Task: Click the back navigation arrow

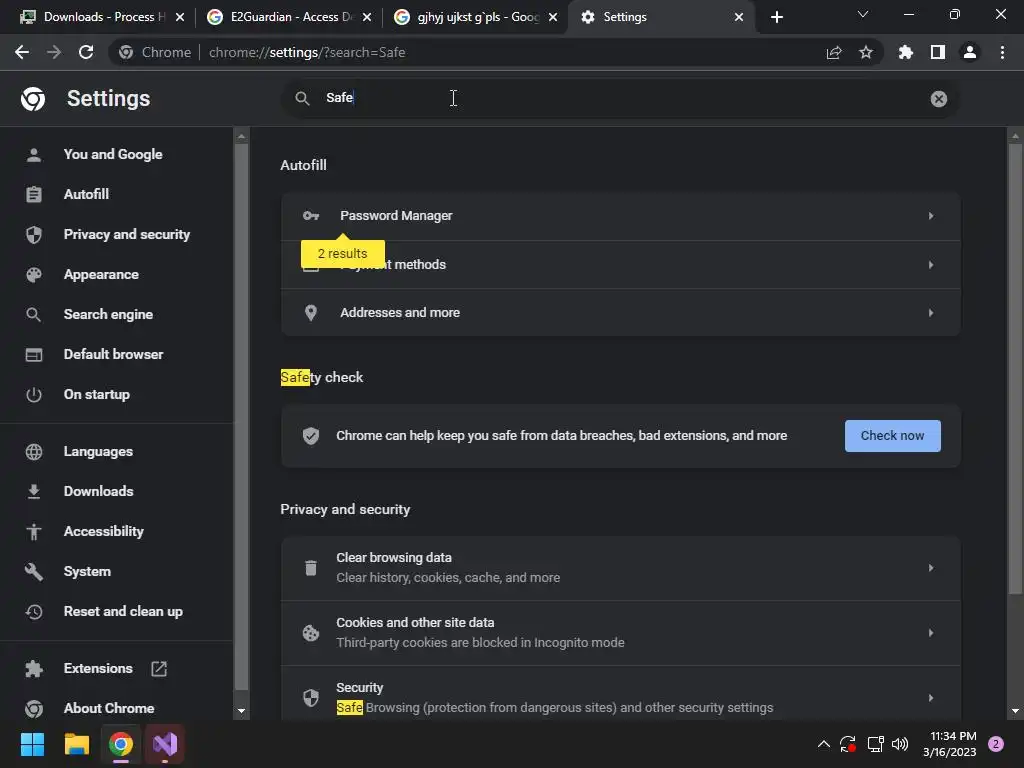Action: (x=22, y=52)
